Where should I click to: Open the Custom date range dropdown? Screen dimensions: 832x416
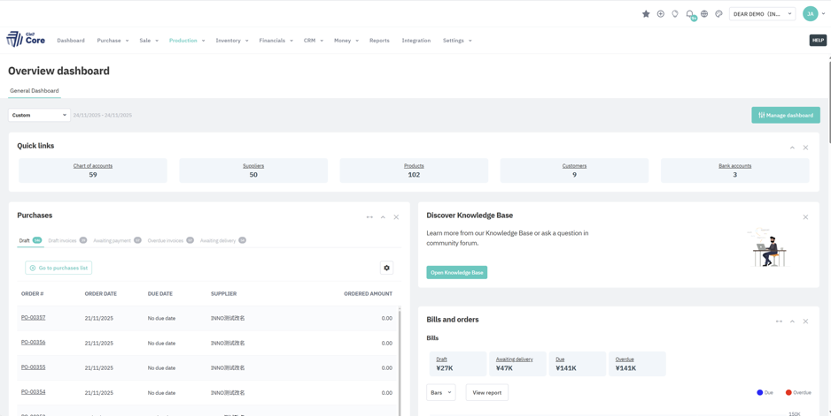39,115
